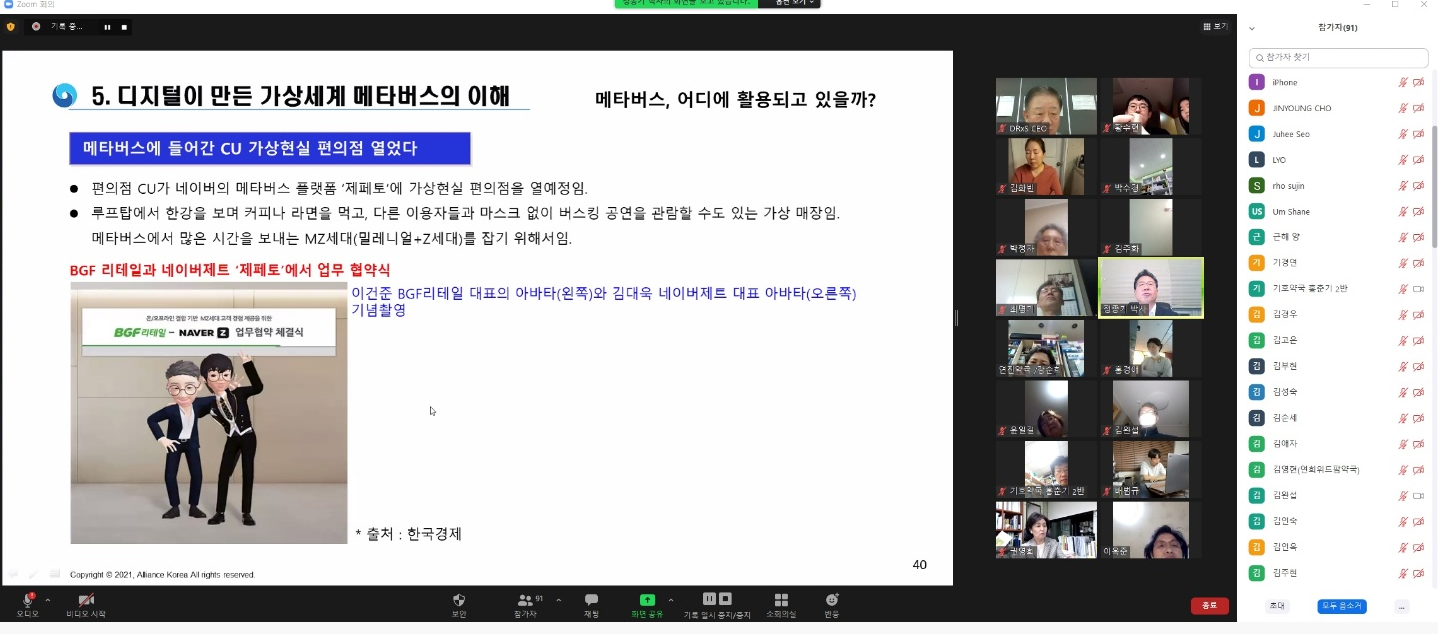Click the video camera icon for 기호약국 홍준기 2반
The image size is (1438, 634).
(1418, 289)
